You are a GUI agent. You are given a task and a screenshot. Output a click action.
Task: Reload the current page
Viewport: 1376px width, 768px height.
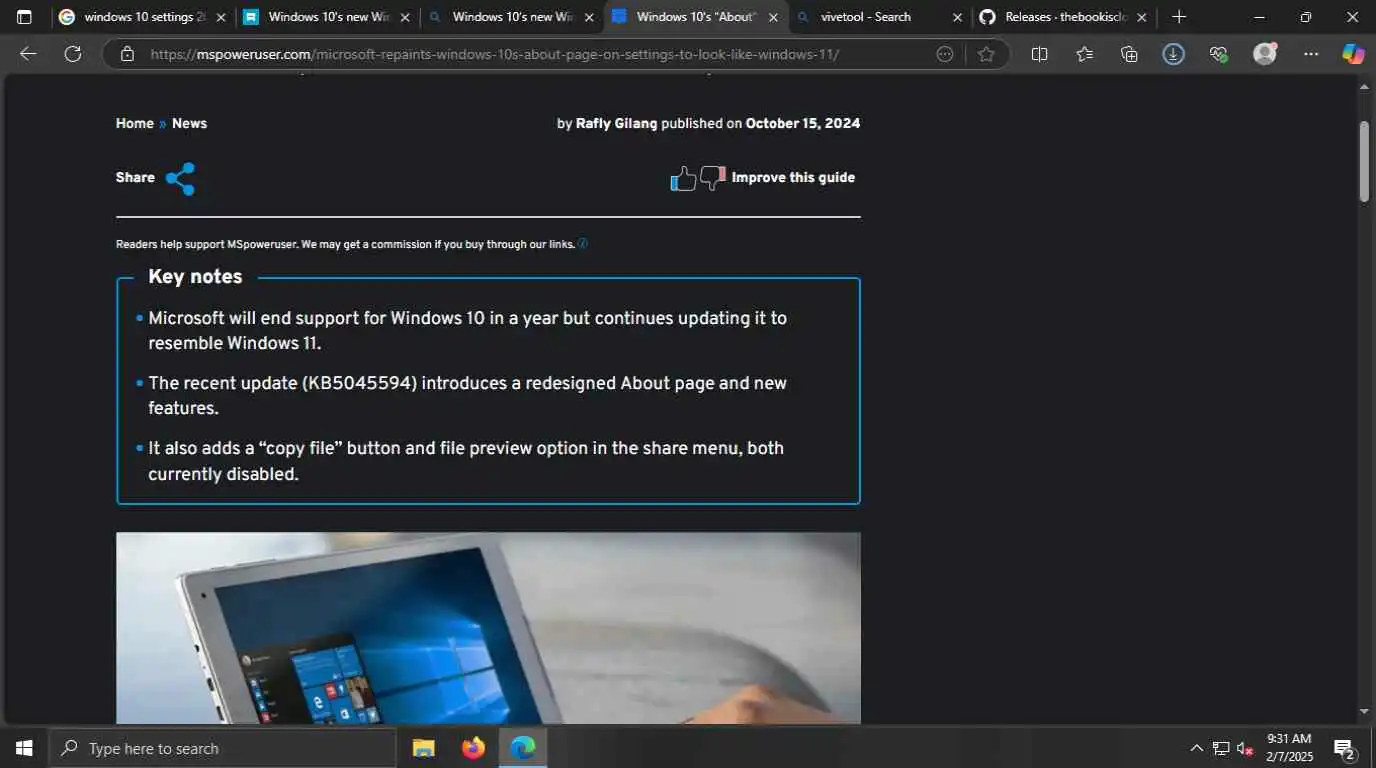73,54
